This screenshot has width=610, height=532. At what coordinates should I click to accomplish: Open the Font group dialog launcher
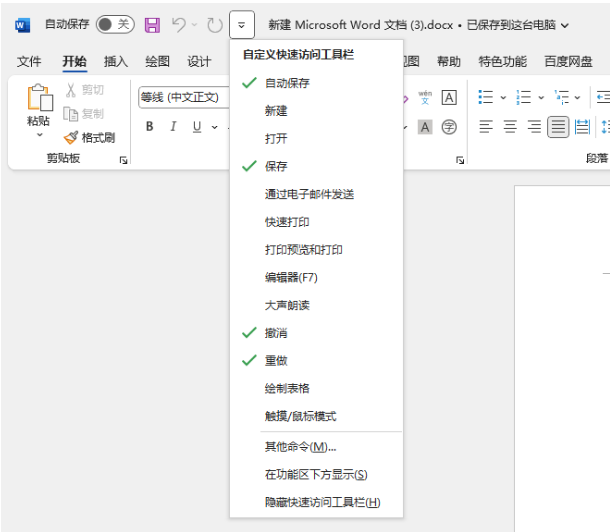pos(460,160)
